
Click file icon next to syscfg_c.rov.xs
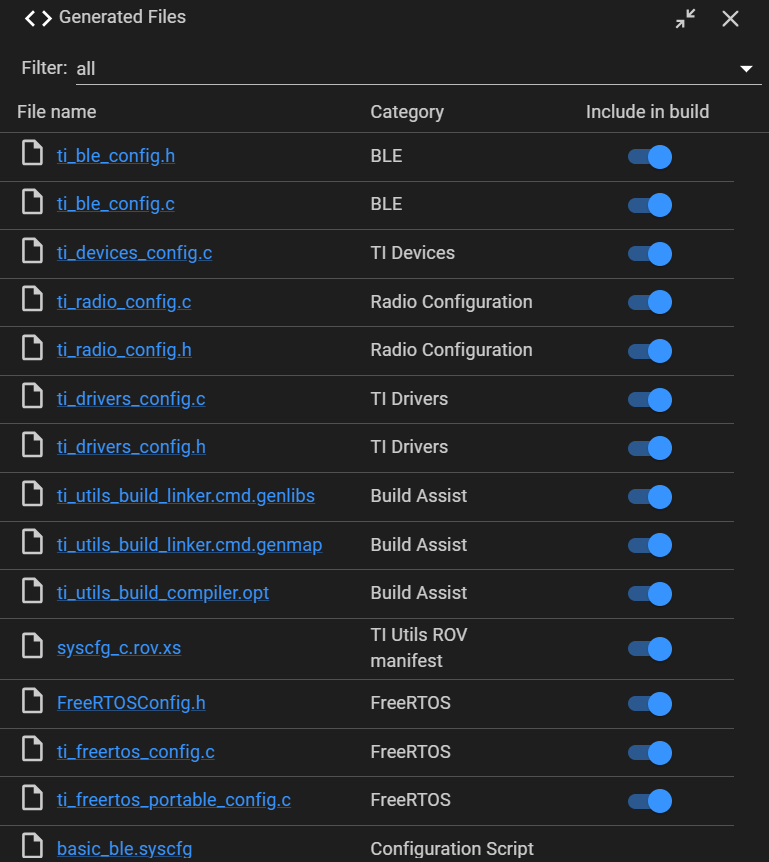(33, 647)
